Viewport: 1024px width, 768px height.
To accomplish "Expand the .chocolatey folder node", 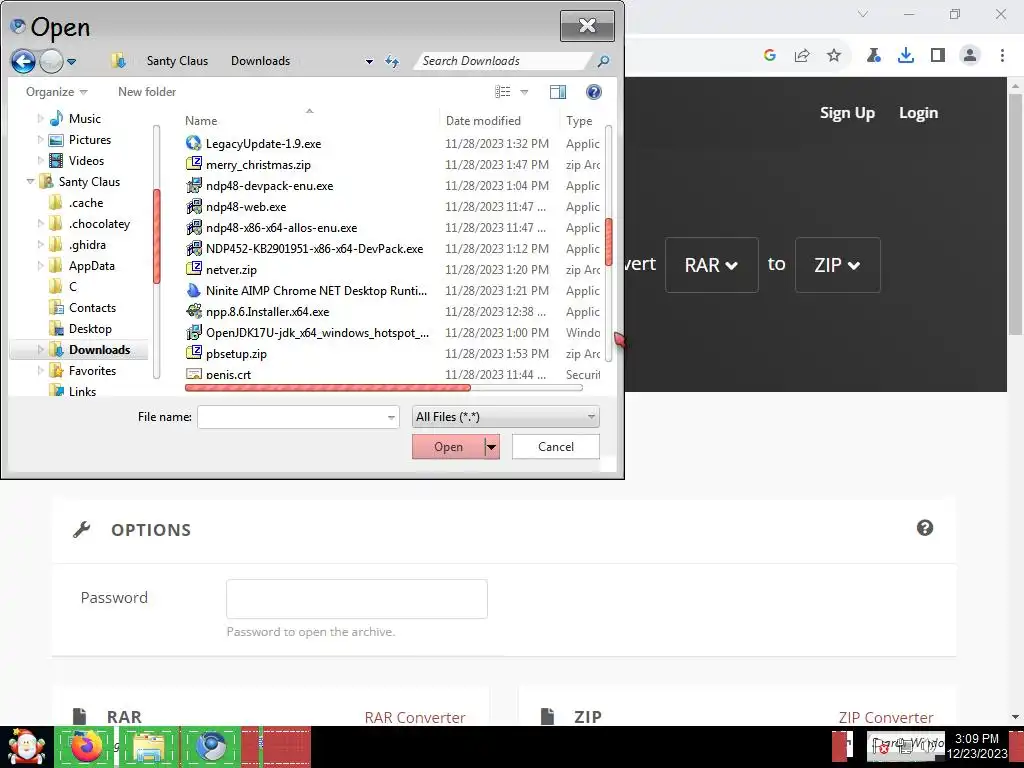I will (x=40, y=224).
